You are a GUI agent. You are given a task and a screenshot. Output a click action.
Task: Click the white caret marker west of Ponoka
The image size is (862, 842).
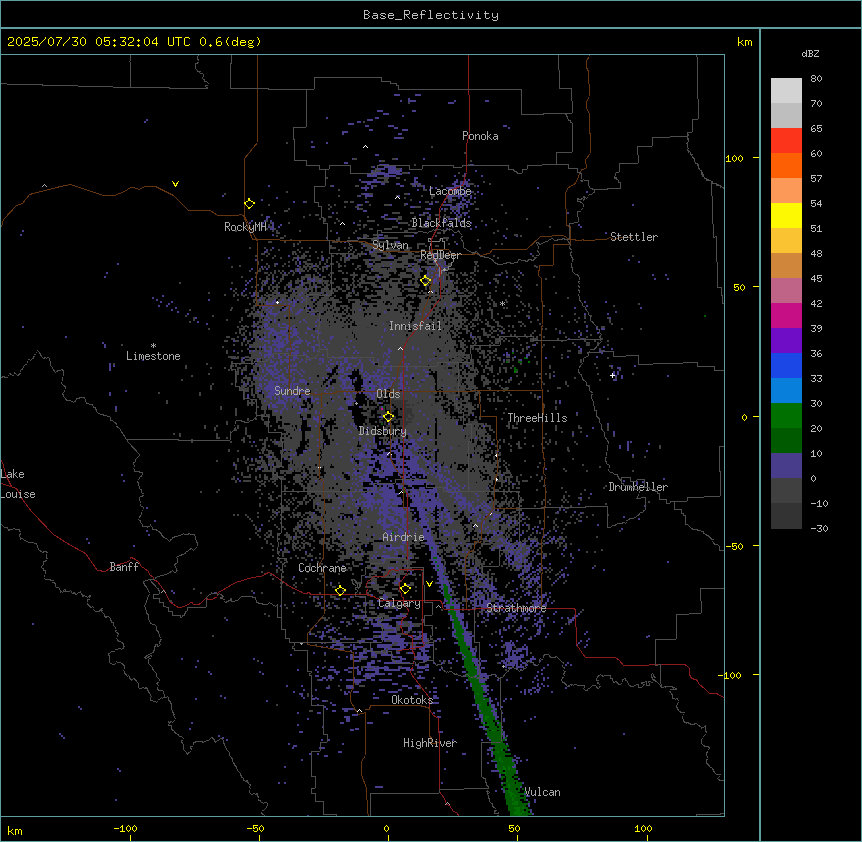click(365, 147)
